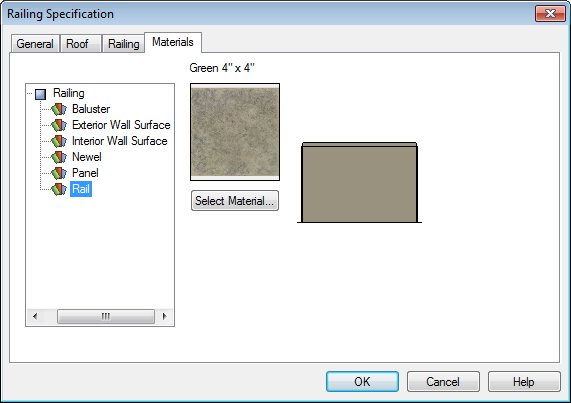This screenshot has height=403, width=571.
Task: Click the Green 4x4 material swatch
Action: pyautogui.click(x=235, y=132)
